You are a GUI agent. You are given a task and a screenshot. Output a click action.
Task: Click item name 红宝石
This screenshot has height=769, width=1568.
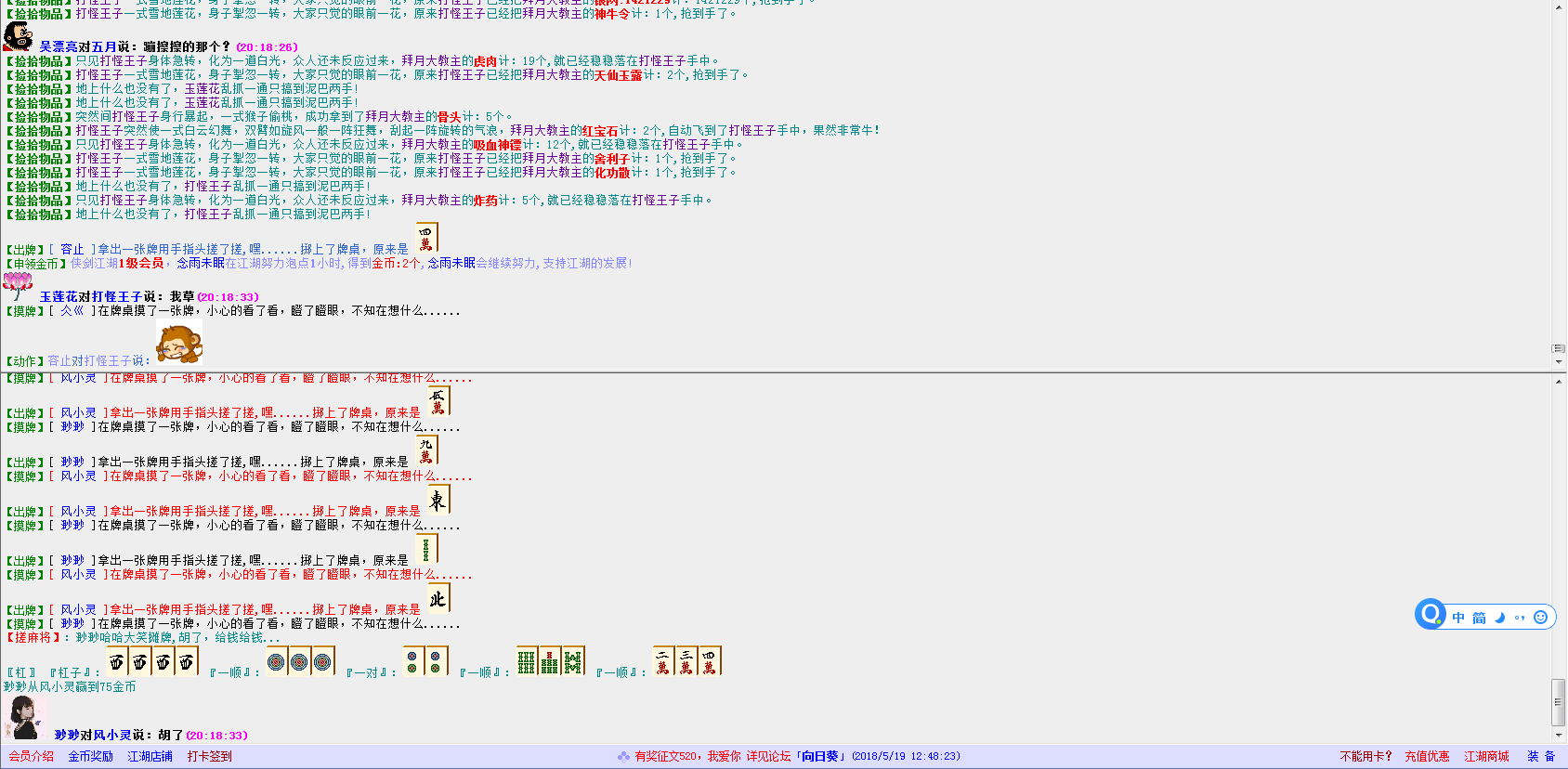click(600, 131)
